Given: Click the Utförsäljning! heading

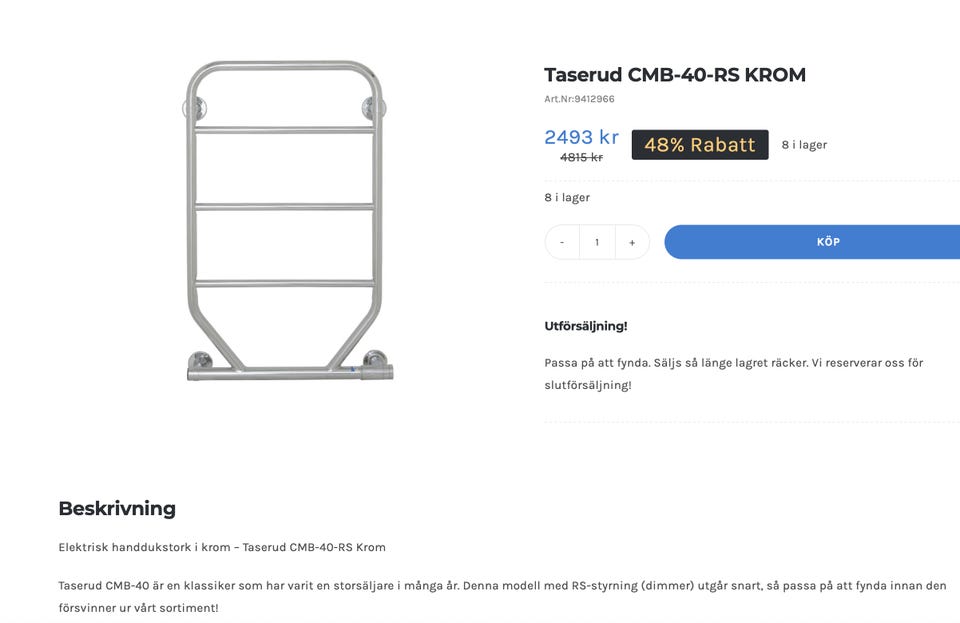Looking at the screenshot, I should [x=586, y=326].
